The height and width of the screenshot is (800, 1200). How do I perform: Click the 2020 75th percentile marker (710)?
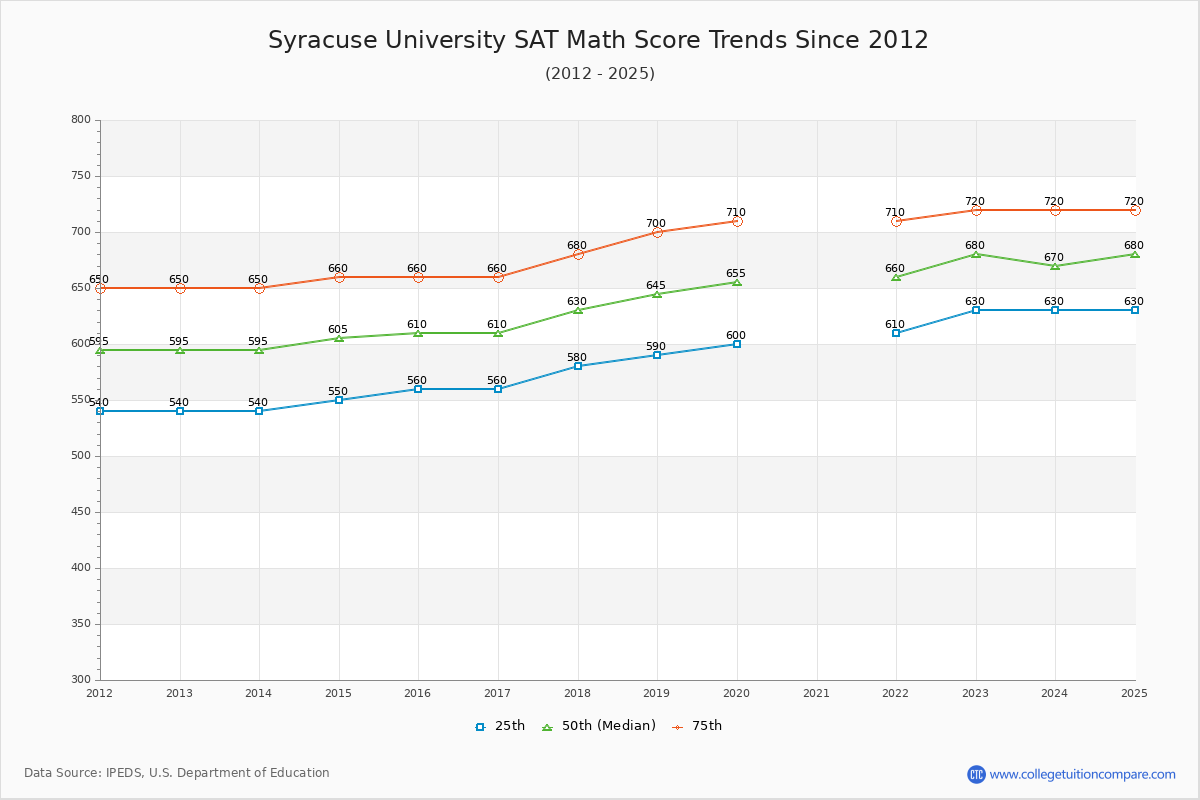pos(737,221)
